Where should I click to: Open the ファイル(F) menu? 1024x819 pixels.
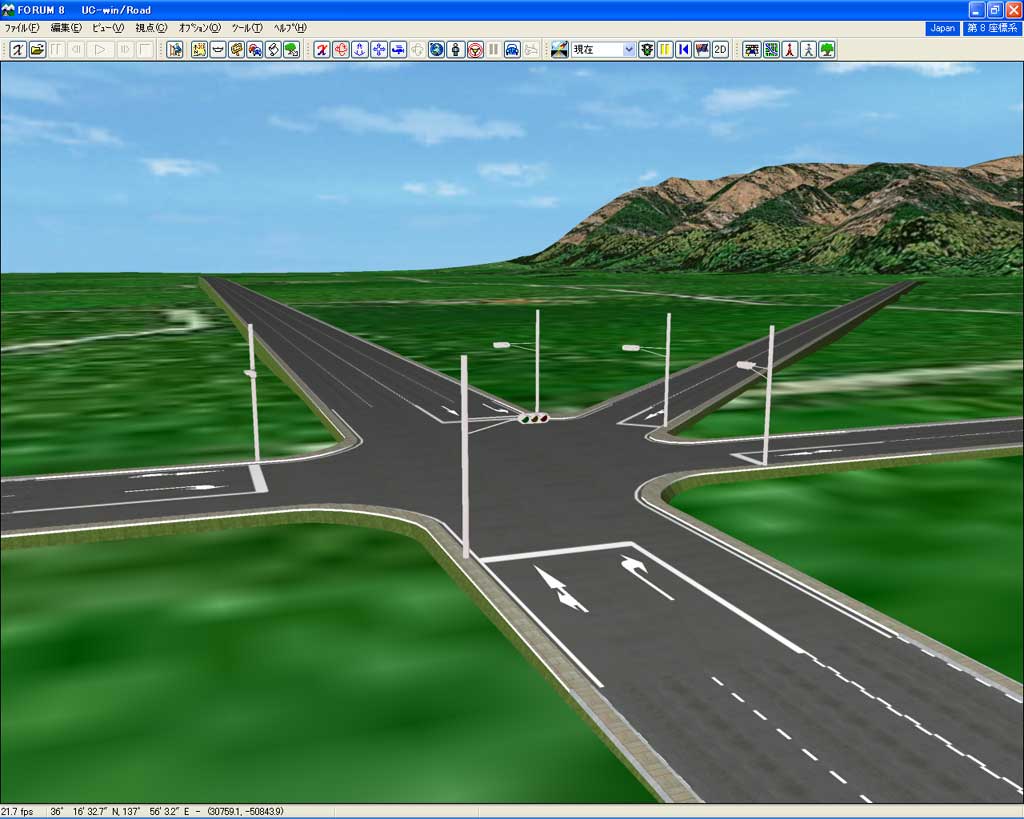pyautogui.click(x=22, y=28)
